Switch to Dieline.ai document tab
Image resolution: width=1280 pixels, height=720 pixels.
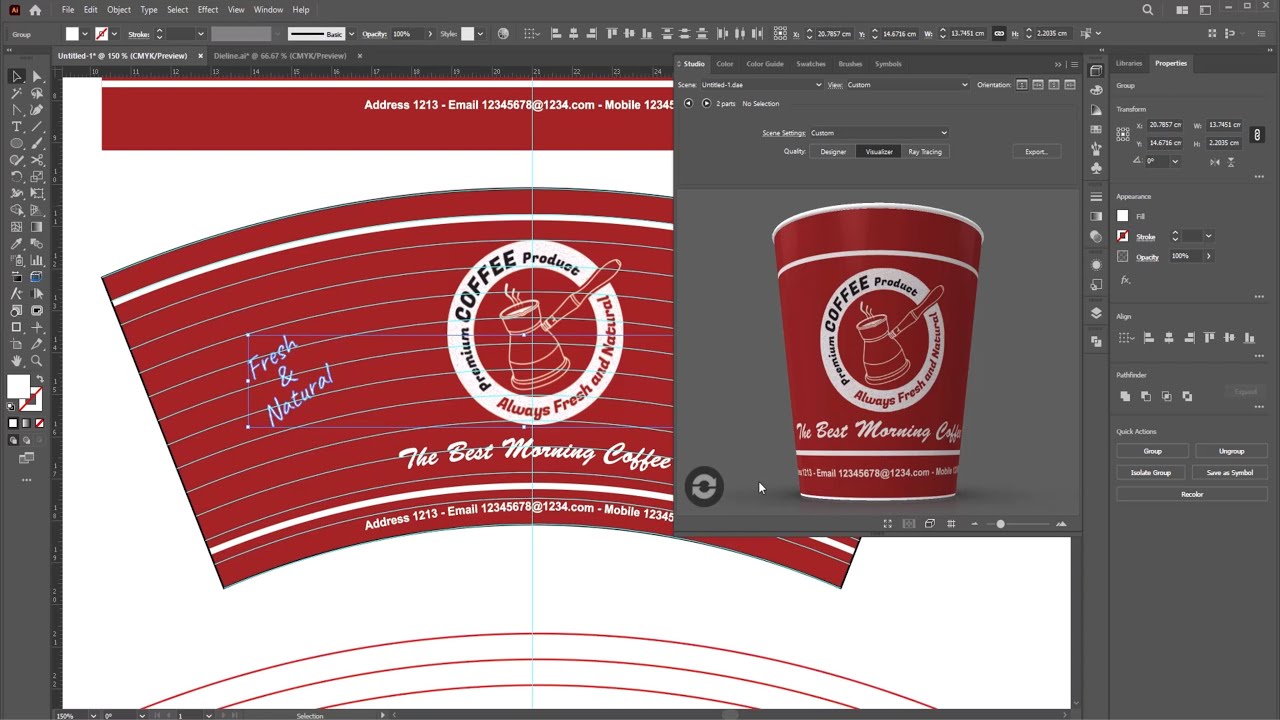click(x=279, y=56)
